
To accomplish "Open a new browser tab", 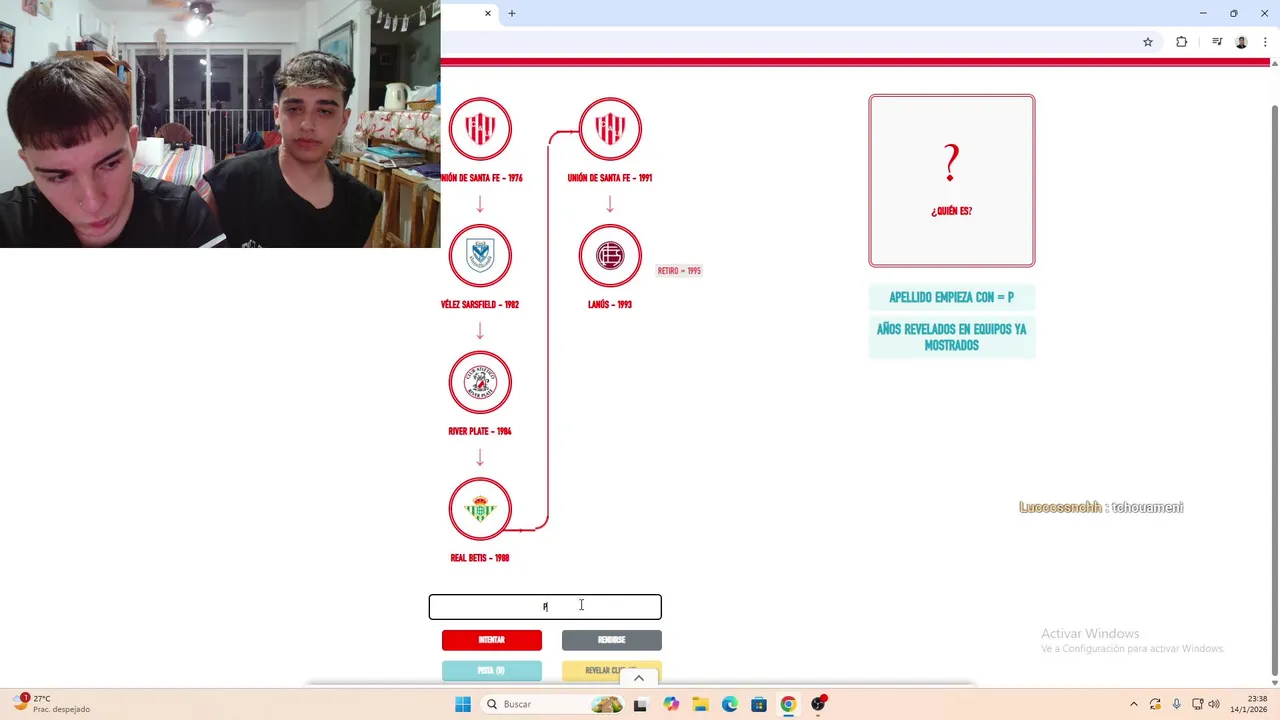I will (512, 13).
